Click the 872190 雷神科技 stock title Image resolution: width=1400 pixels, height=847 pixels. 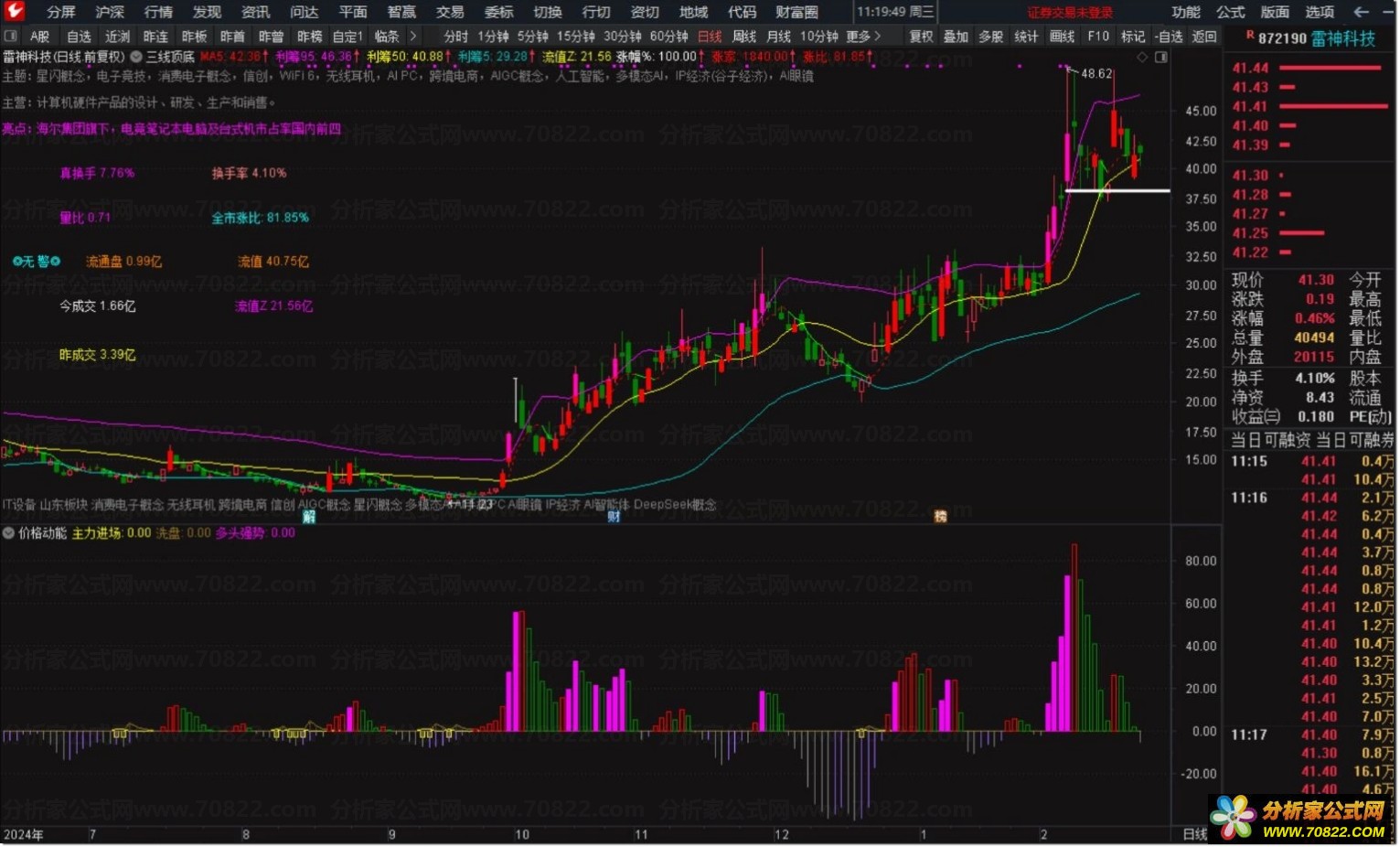point(1317,38)
